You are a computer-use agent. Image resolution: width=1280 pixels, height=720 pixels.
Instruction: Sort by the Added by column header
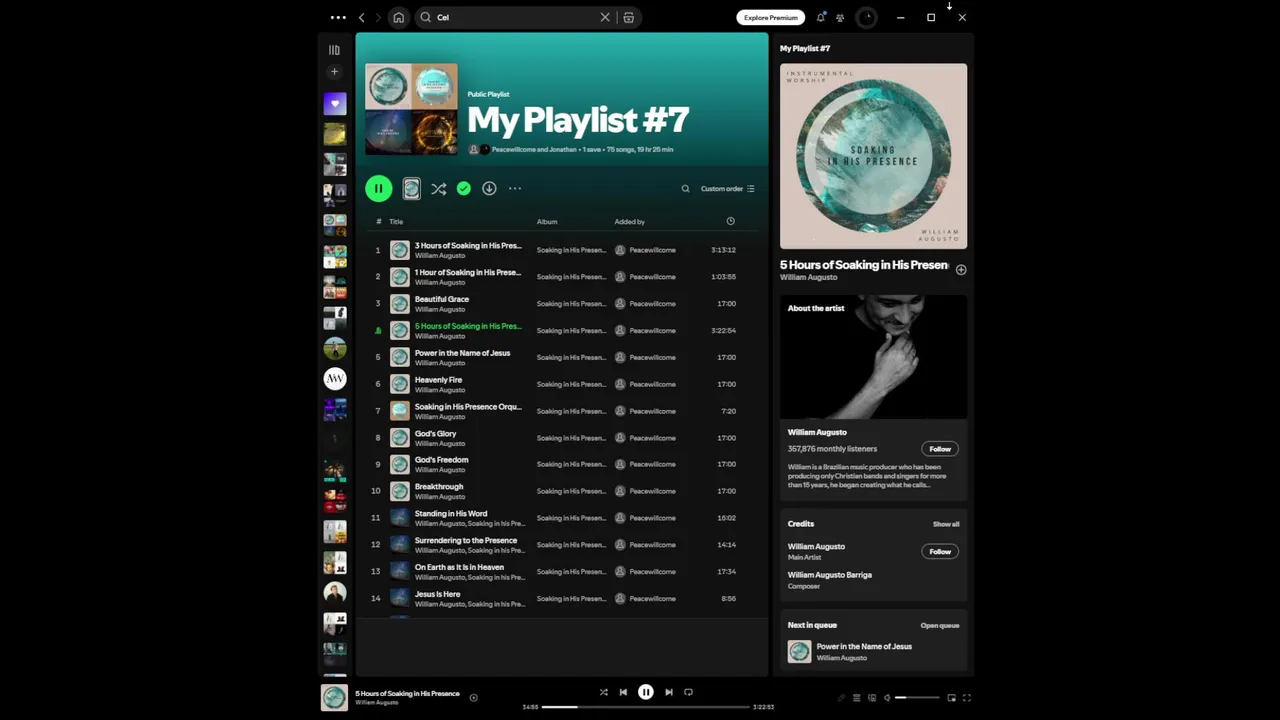(629, 221)
